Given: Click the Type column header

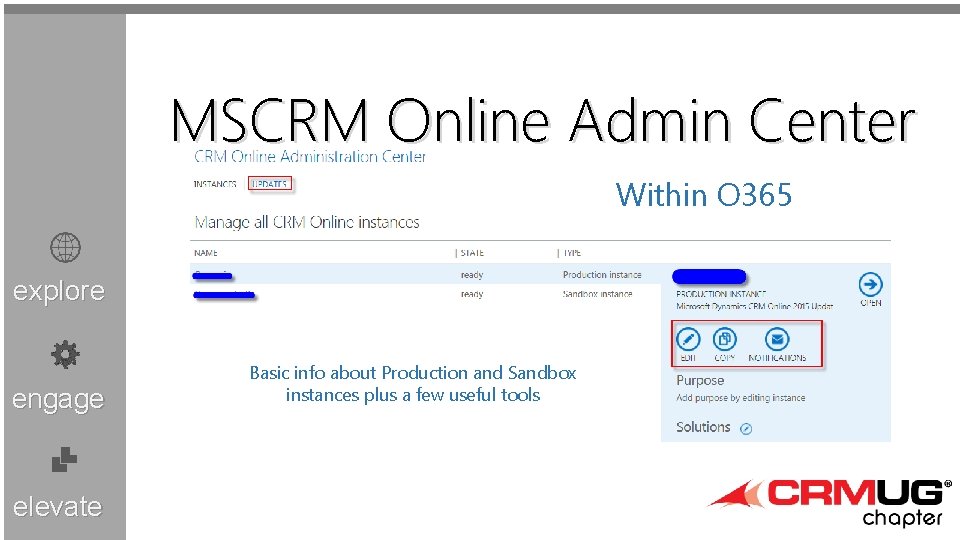Looking at the screenshot, I should [572, 253].
